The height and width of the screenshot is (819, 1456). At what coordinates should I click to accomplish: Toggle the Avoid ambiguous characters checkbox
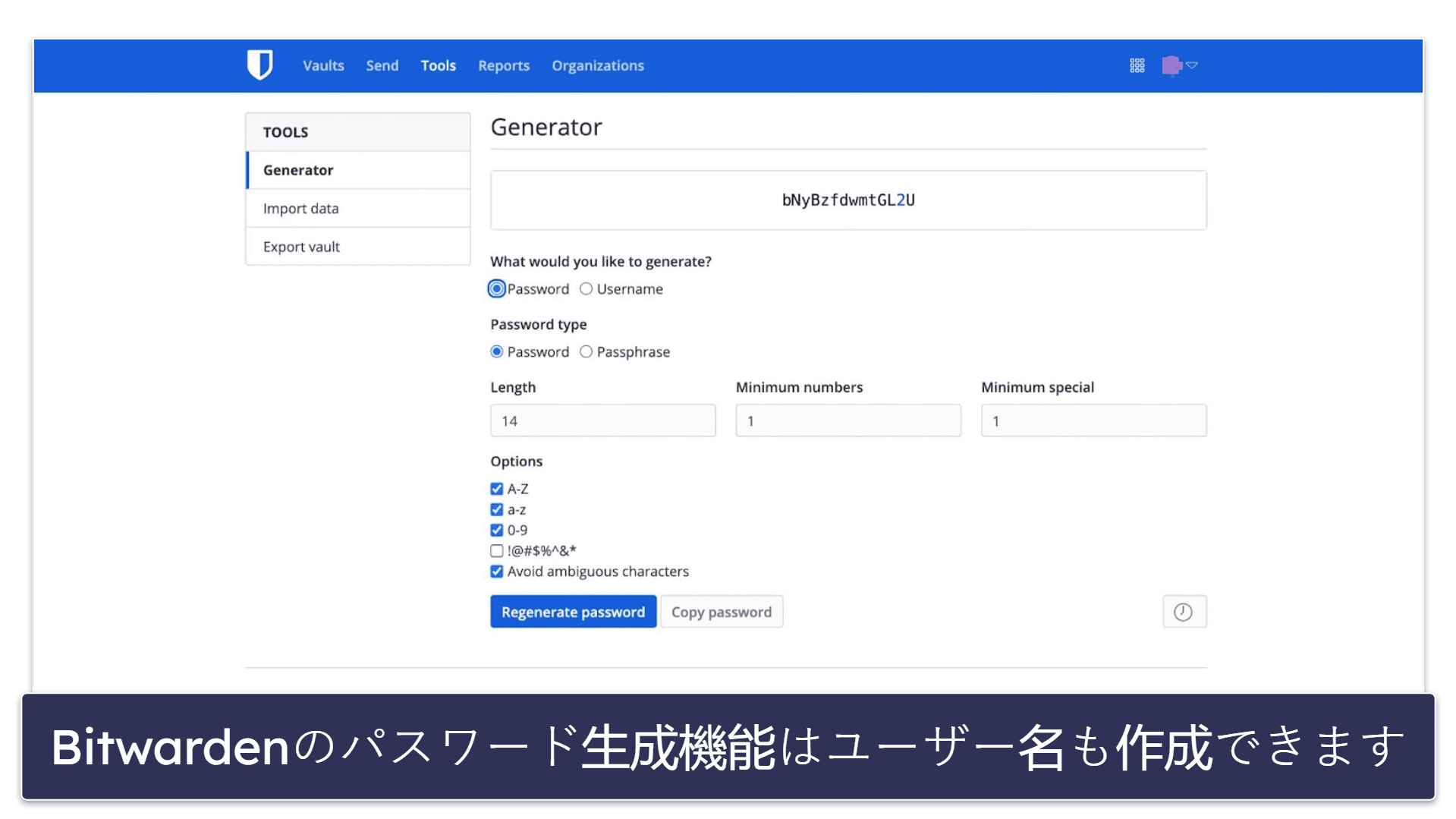pos(497,572)
